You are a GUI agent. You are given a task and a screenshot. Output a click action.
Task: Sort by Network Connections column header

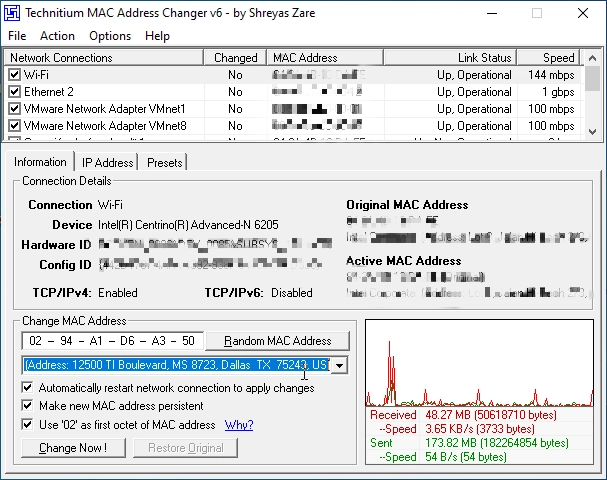click(x=104, y=58)
